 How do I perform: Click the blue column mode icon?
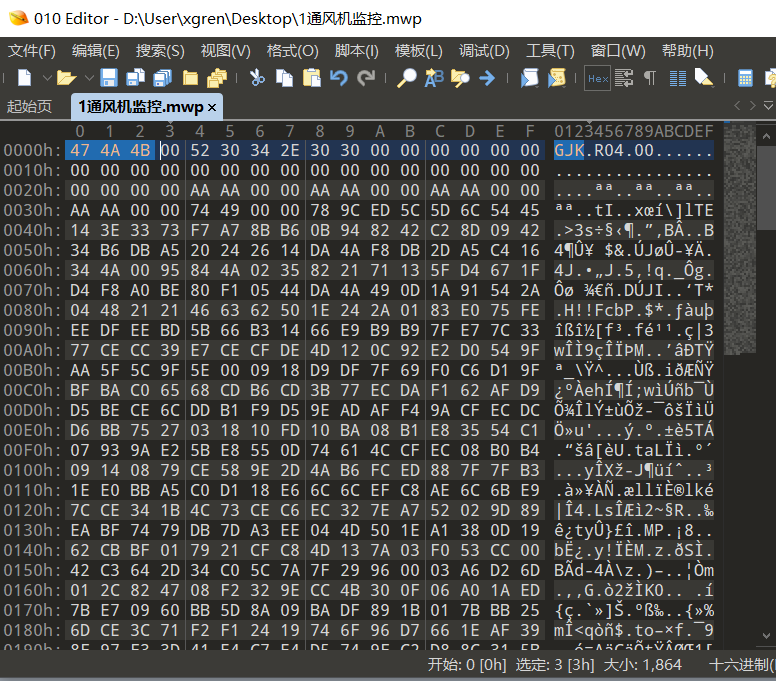(678, 78)
